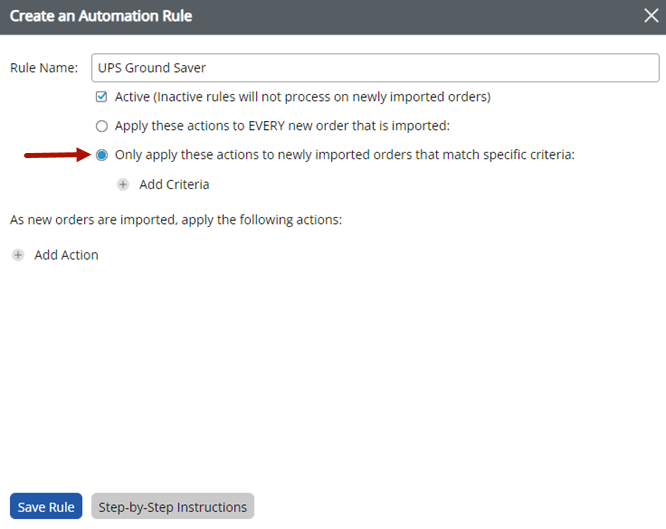
Task: Uncheck the Active rule checkbox
Action: [x=101, y=97]
